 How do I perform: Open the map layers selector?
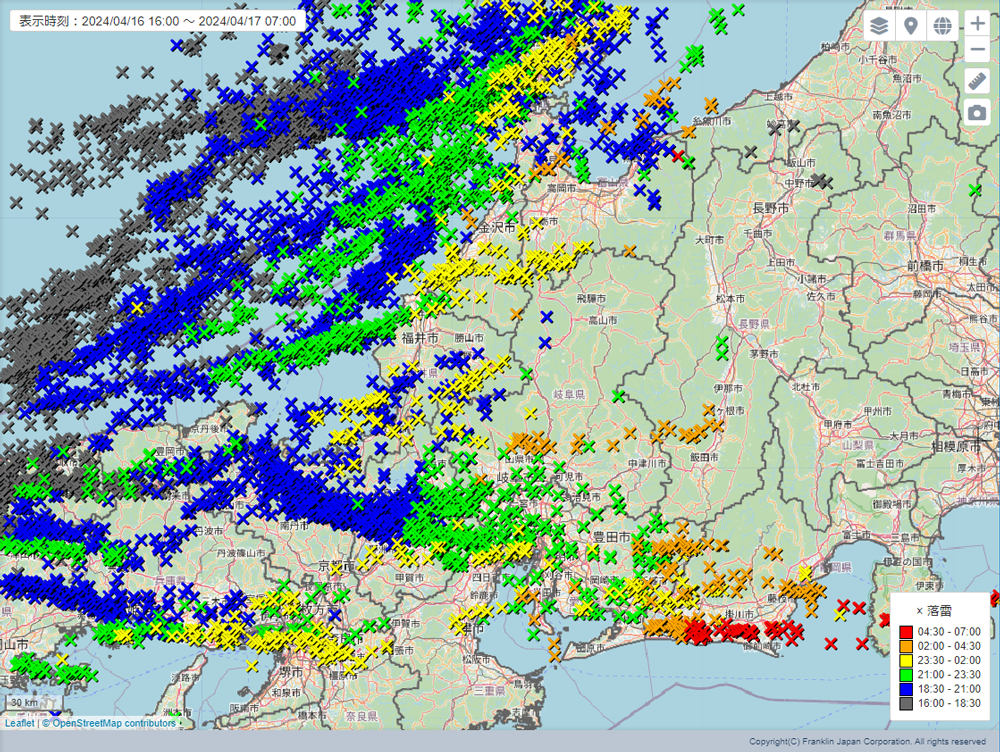[878, 26]
